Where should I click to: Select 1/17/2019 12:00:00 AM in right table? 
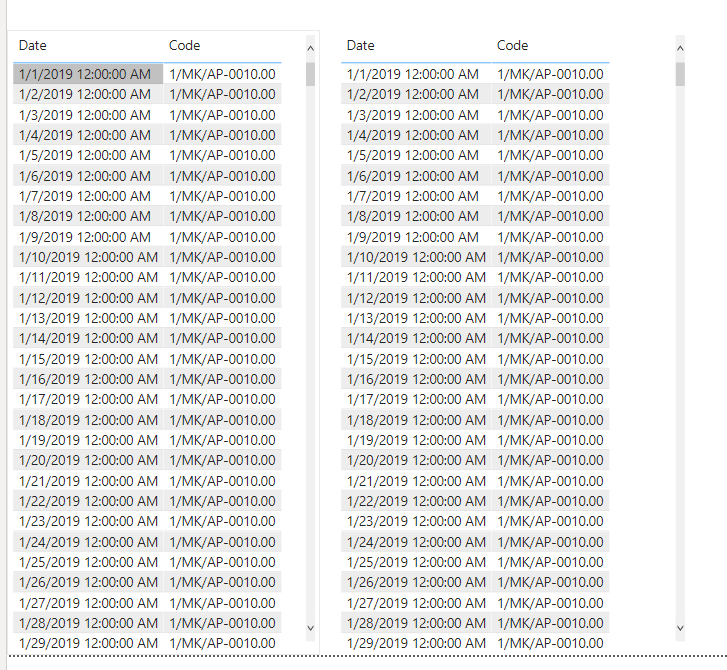(x=416, y=399)
